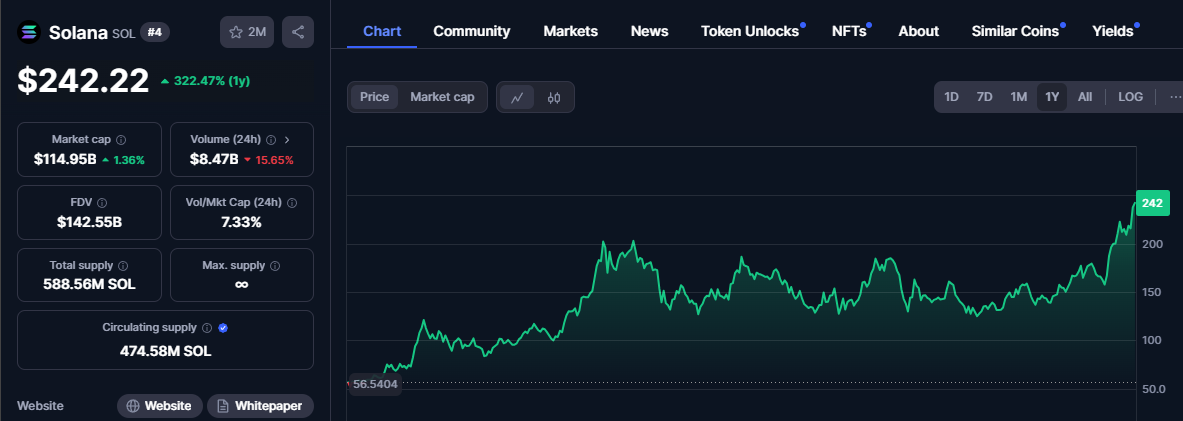Click the Max. supply info icon
The image size is (1183, 421).
coord(275,266)
